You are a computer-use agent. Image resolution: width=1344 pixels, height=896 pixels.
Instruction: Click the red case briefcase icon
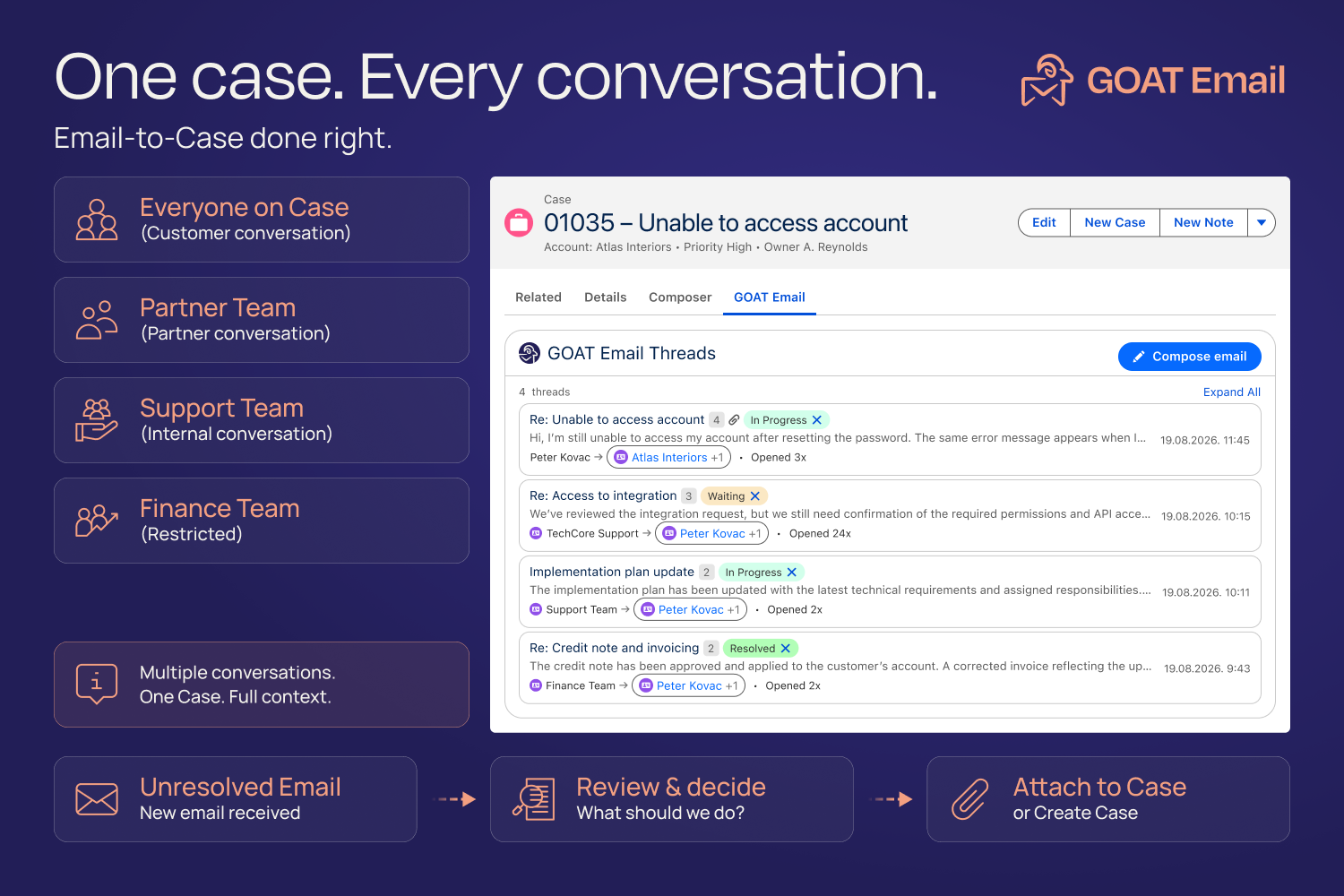(x=519, y=222)
